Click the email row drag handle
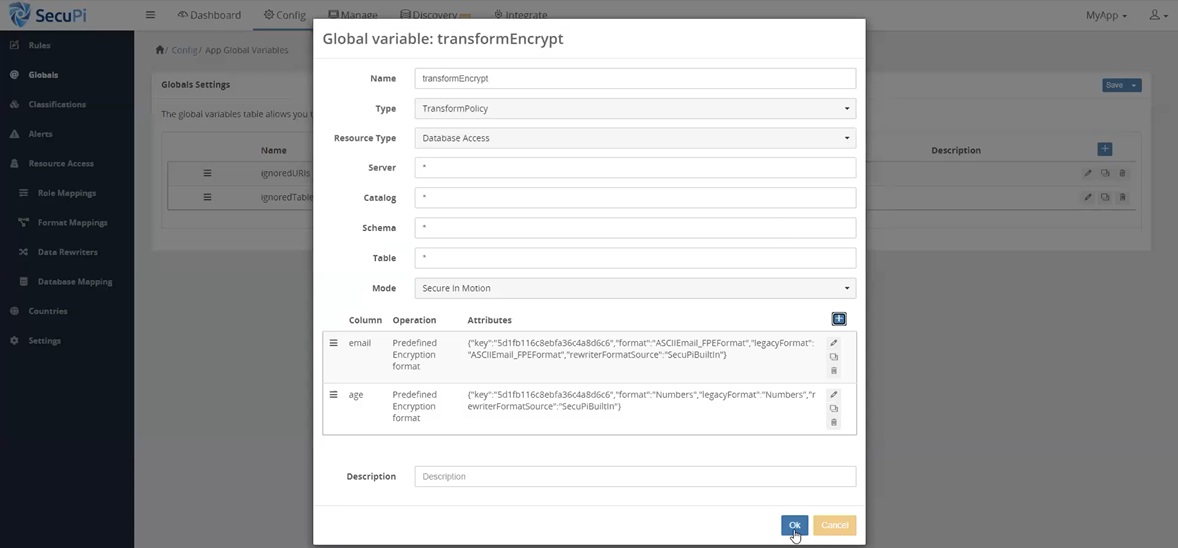This screenshot has height=548, width=1178. click(334, 343)
